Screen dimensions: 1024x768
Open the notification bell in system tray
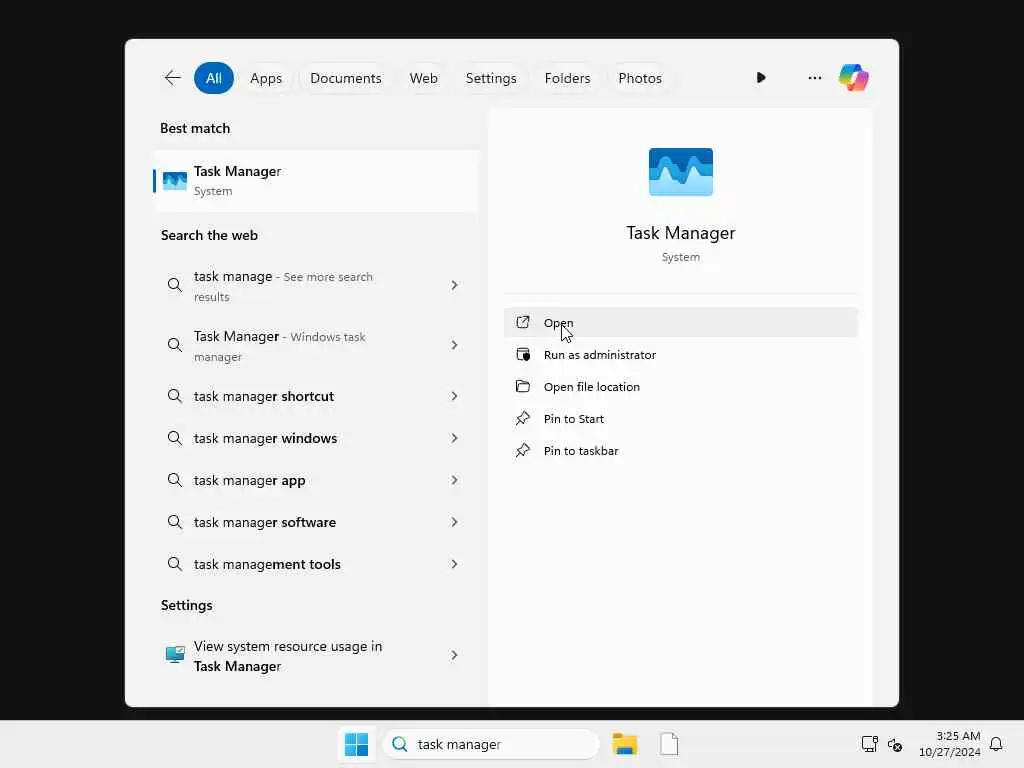click(996, 744)
